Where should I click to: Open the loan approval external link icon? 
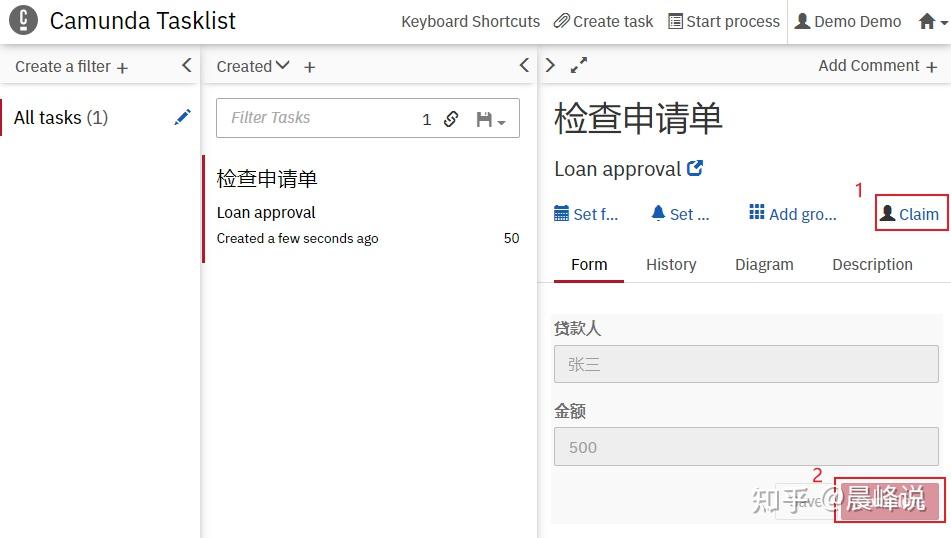[x=695, y=169]
